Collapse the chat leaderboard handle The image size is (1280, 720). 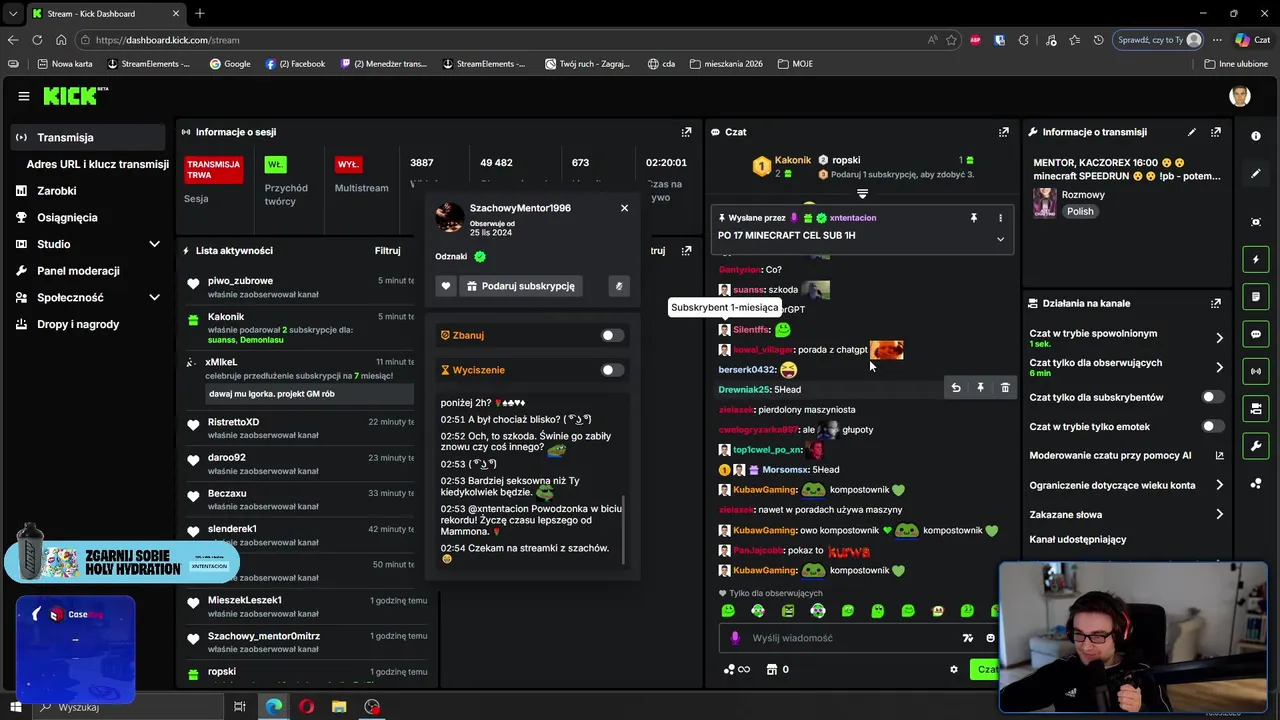tap(862, 194)
